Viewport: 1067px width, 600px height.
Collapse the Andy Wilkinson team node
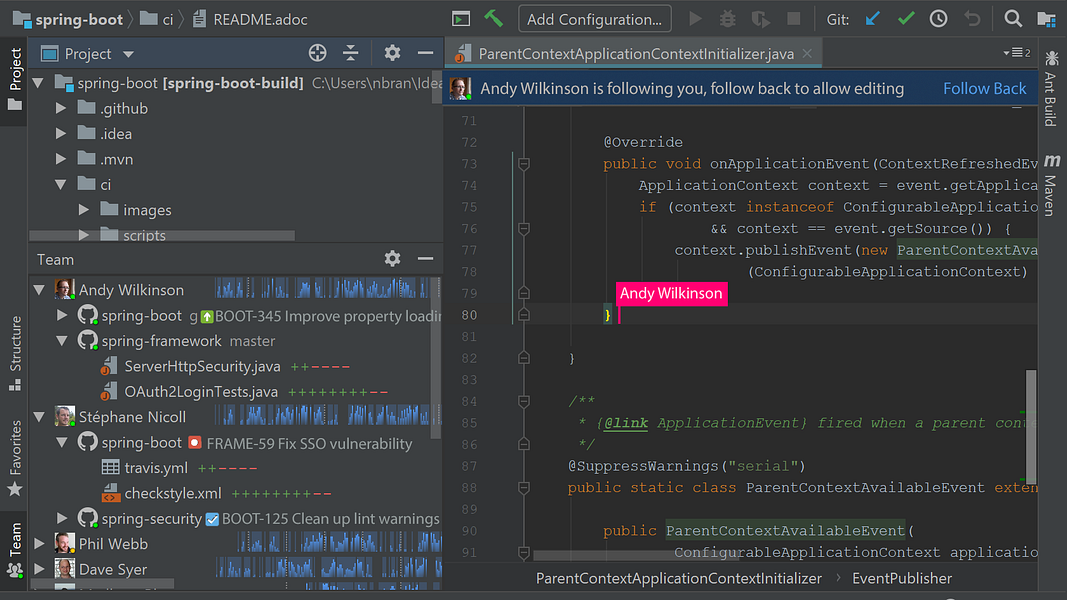pyautogui.click(x=39, y=290)
